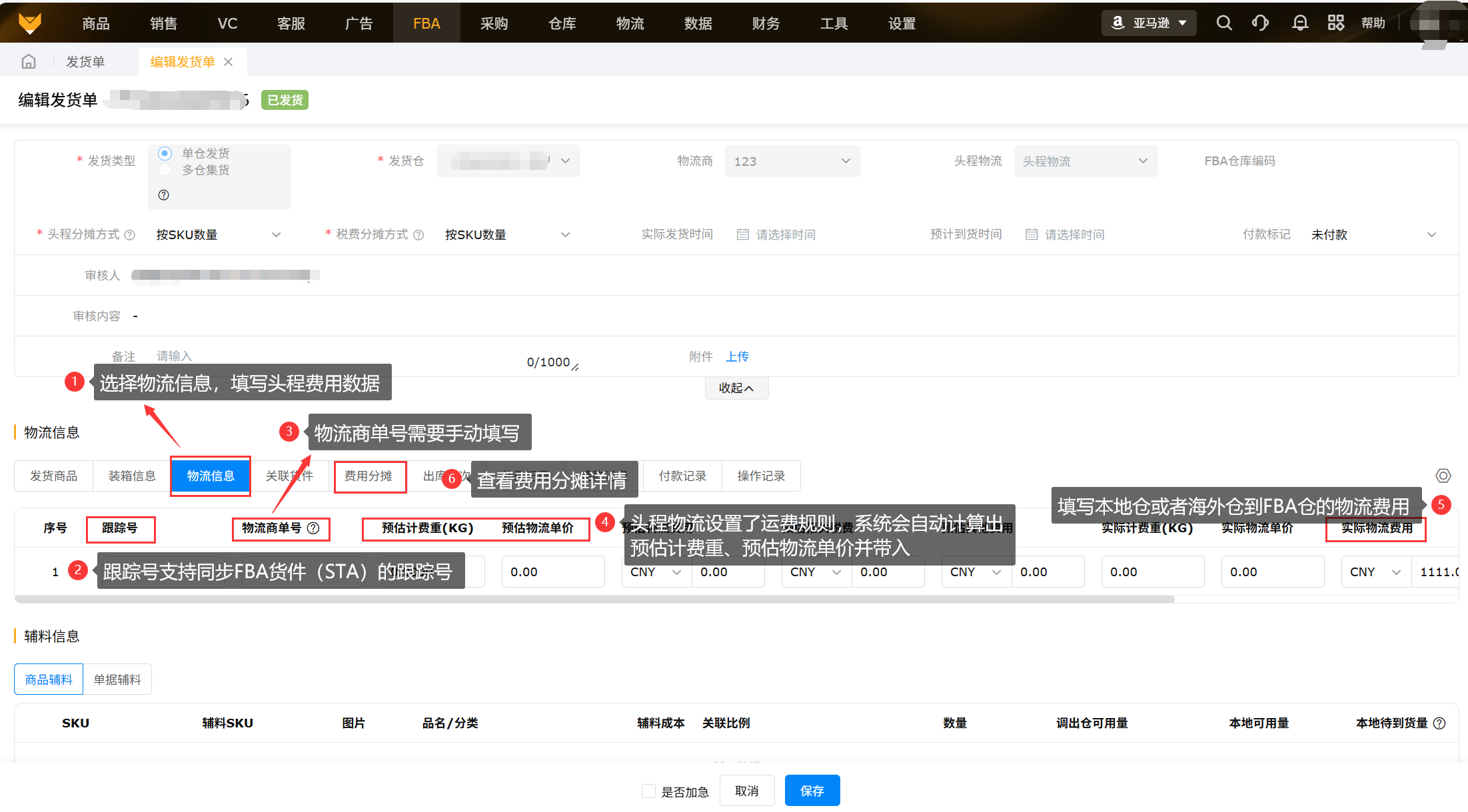1468x812 pixels.
Task: Select 多仓集货 radio option
Action: [x=165, y=170]
